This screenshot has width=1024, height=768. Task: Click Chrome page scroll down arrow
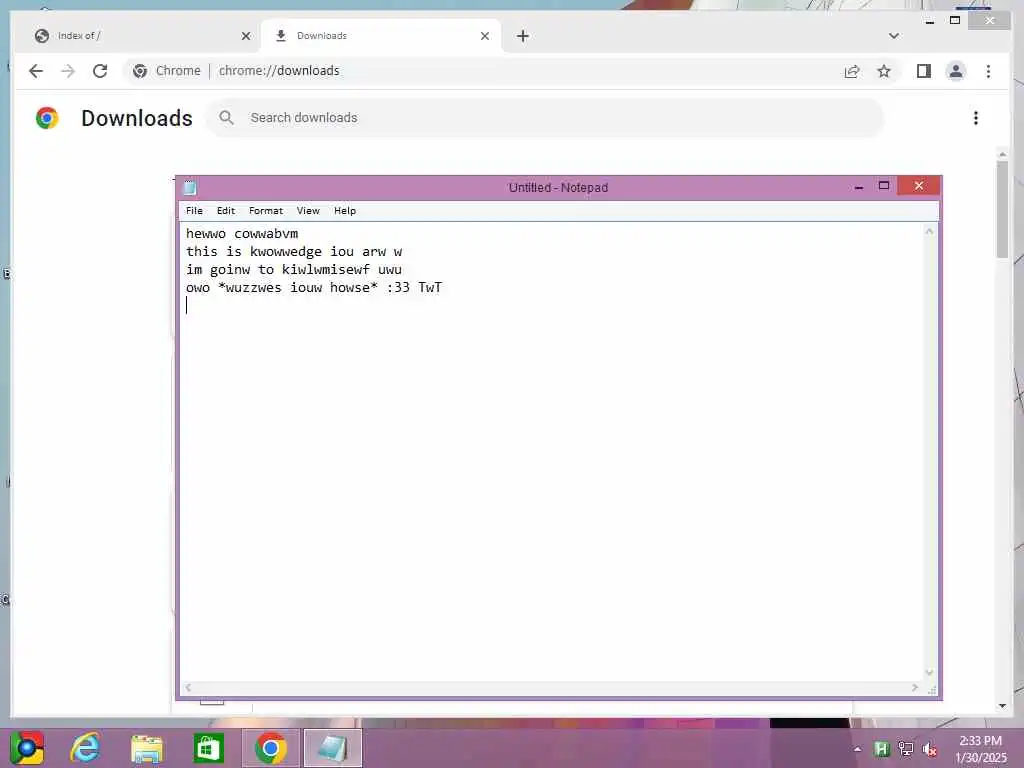[x=1002, y=706]
